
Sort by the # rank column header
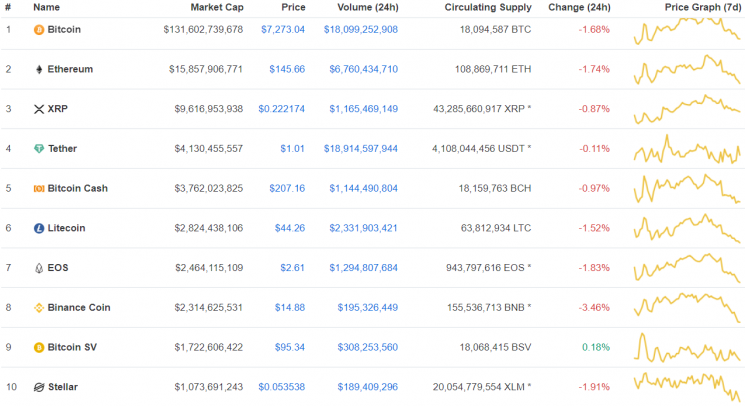tap(8, 7)
